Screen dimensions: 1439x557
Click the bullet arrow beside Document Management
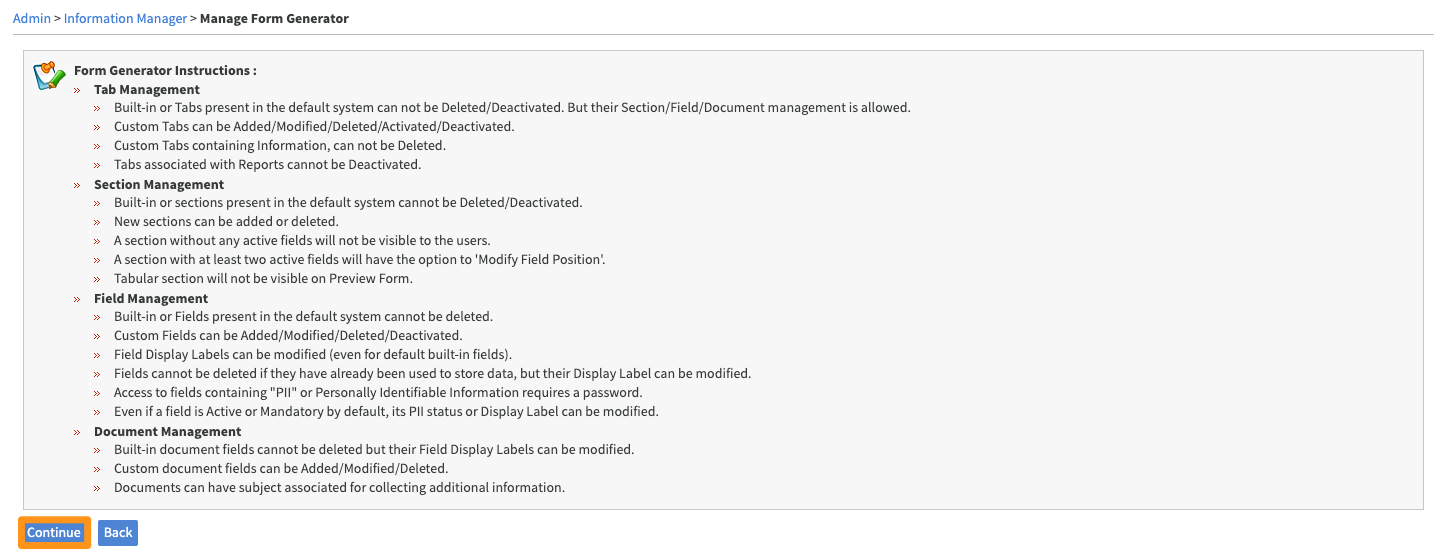(77, 432)
